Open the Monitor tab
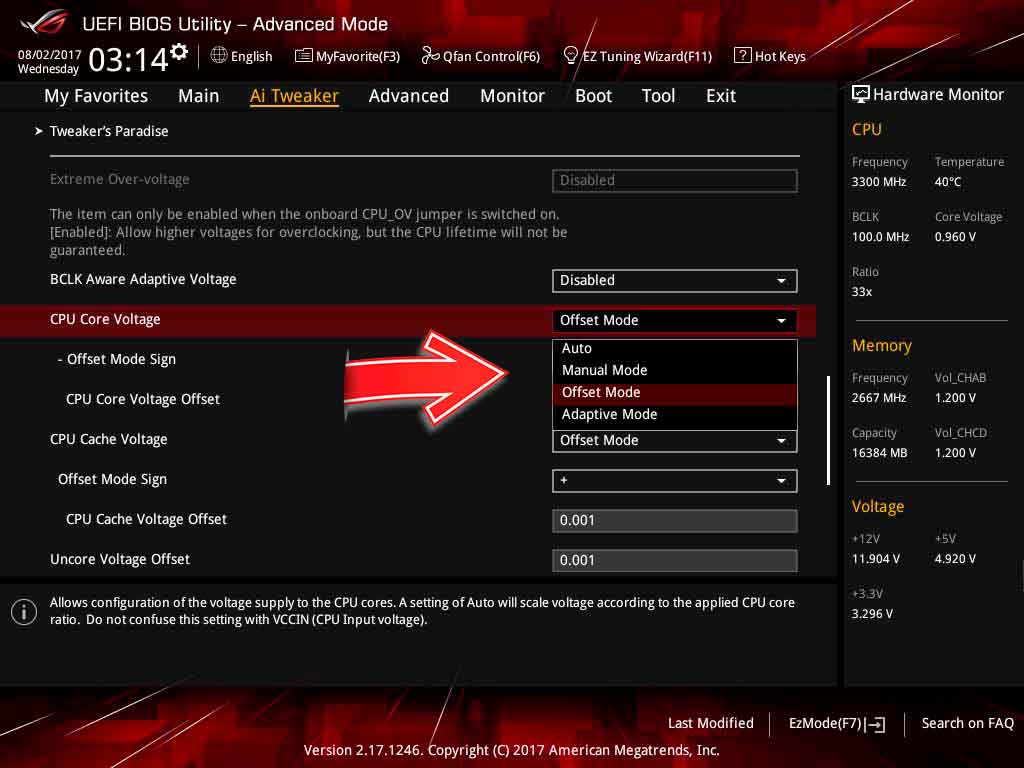 click(512, 96)
